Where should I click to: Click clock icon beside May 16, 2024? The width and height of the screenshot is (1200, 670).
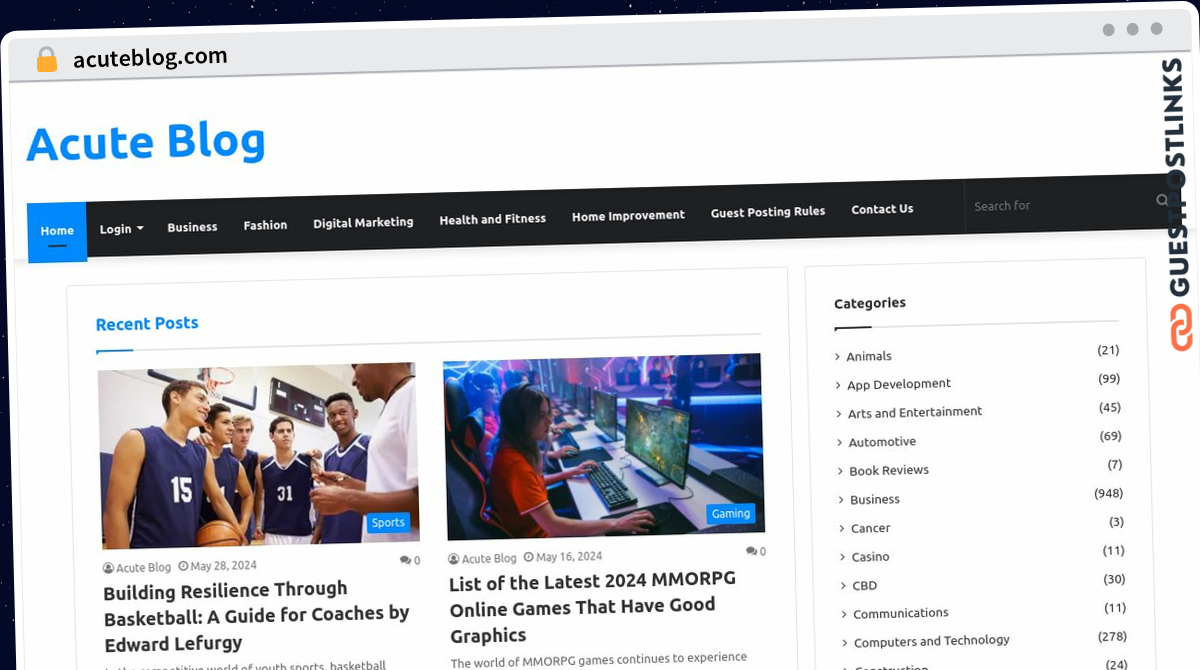pyautogui.click(x=528, y=557)
